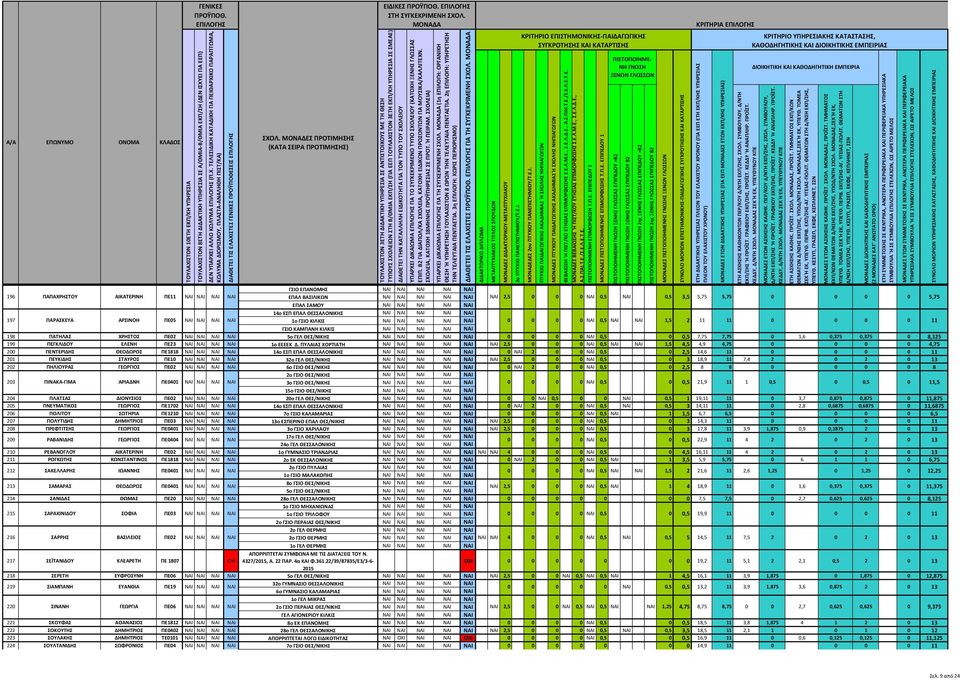Click school cell 3ο ΓΣΙΟ ΧΑΡΙΛΑΟΥ
960x680 pixels.
(307, 428)
